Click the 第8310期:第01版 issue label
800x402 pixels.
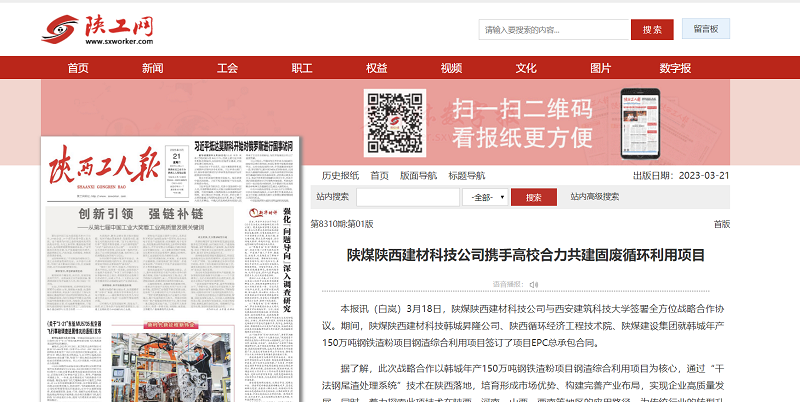pyautogui.click(x=342, y=224)
